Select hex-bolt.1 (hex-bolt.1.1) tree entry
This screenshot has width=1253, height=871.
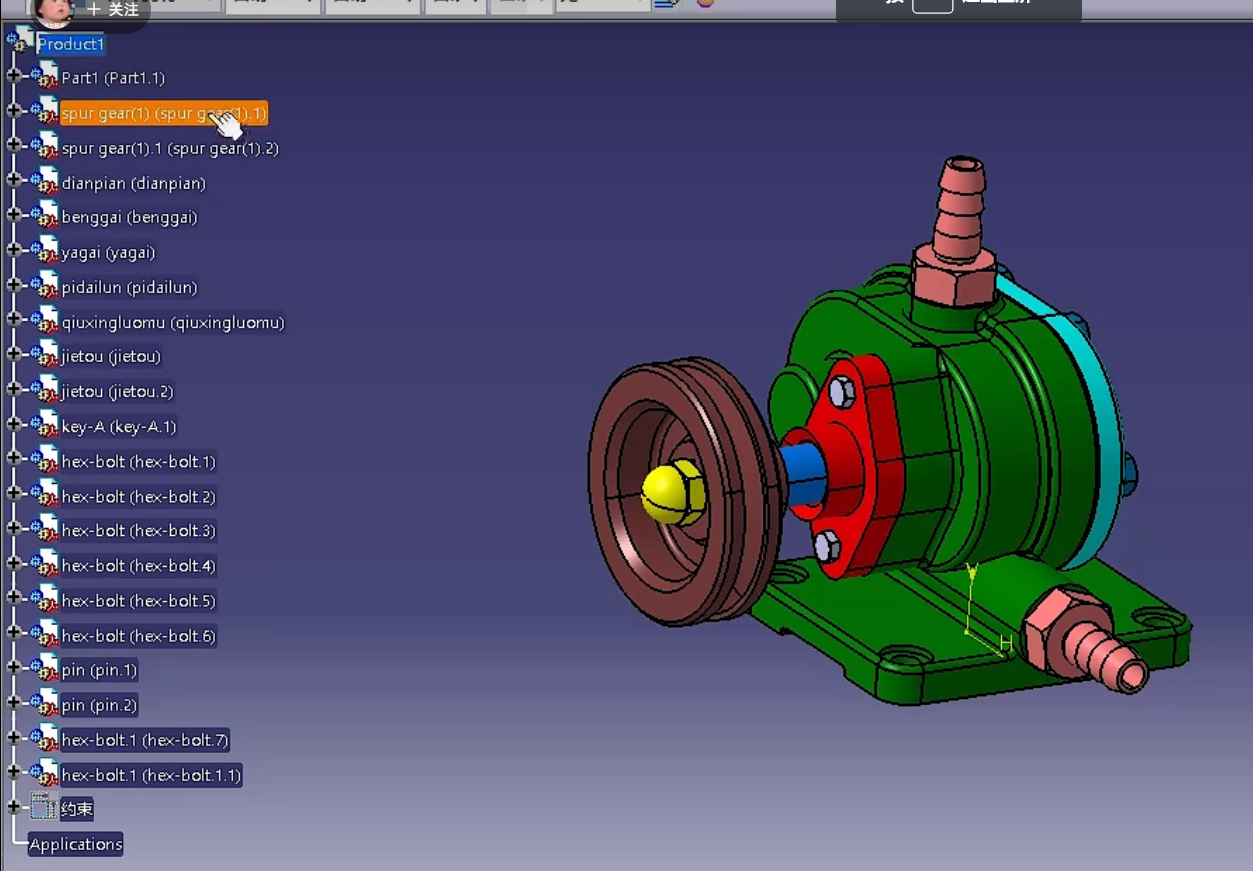(x=151, y=775)
